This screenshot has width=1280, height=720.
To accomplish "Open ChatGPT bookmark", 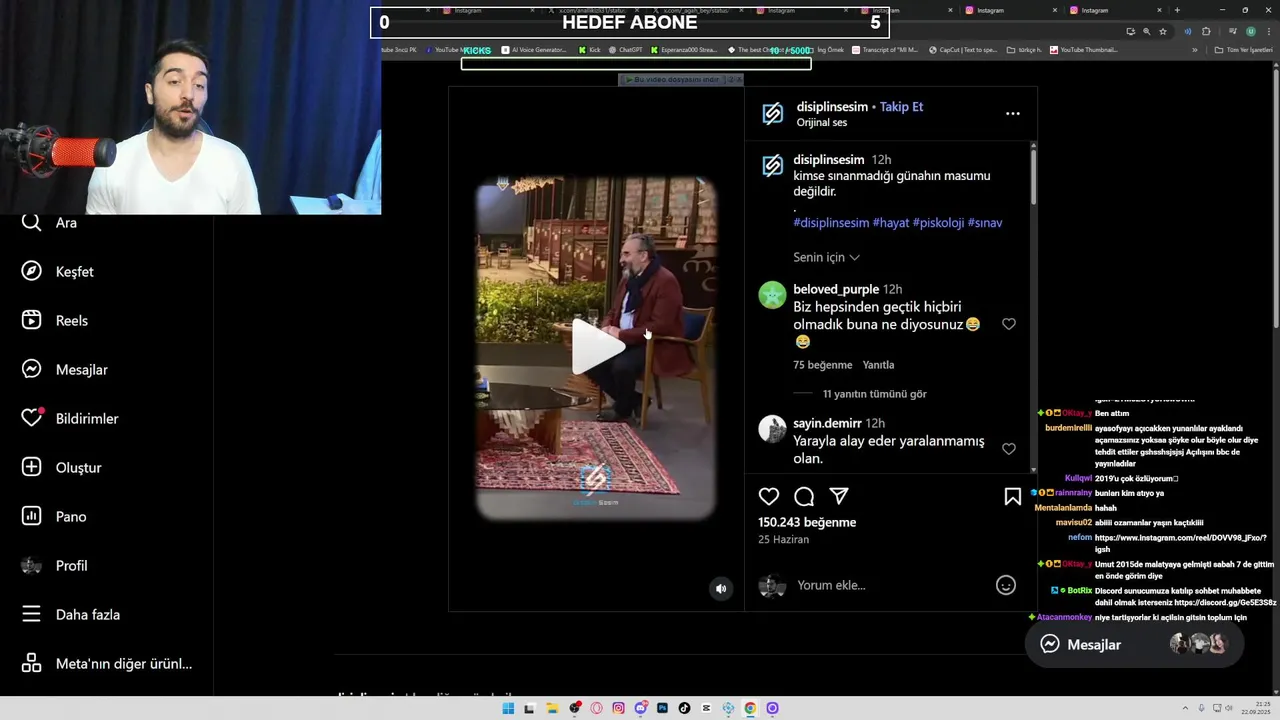I will click(x=624, y=50).
